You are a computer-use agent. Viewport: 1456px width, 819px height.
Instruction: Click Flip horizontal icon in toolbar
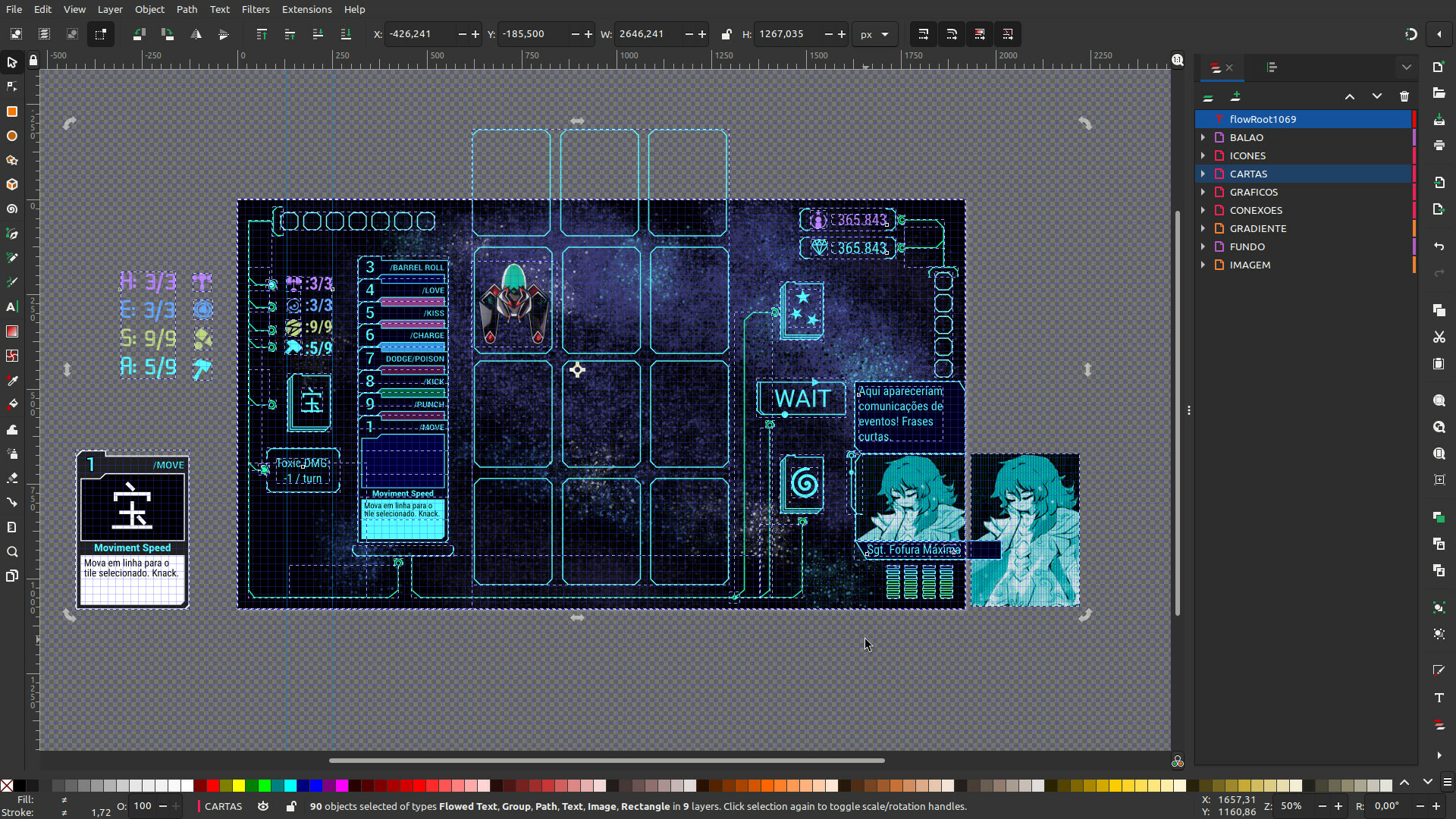click(196, 34)
